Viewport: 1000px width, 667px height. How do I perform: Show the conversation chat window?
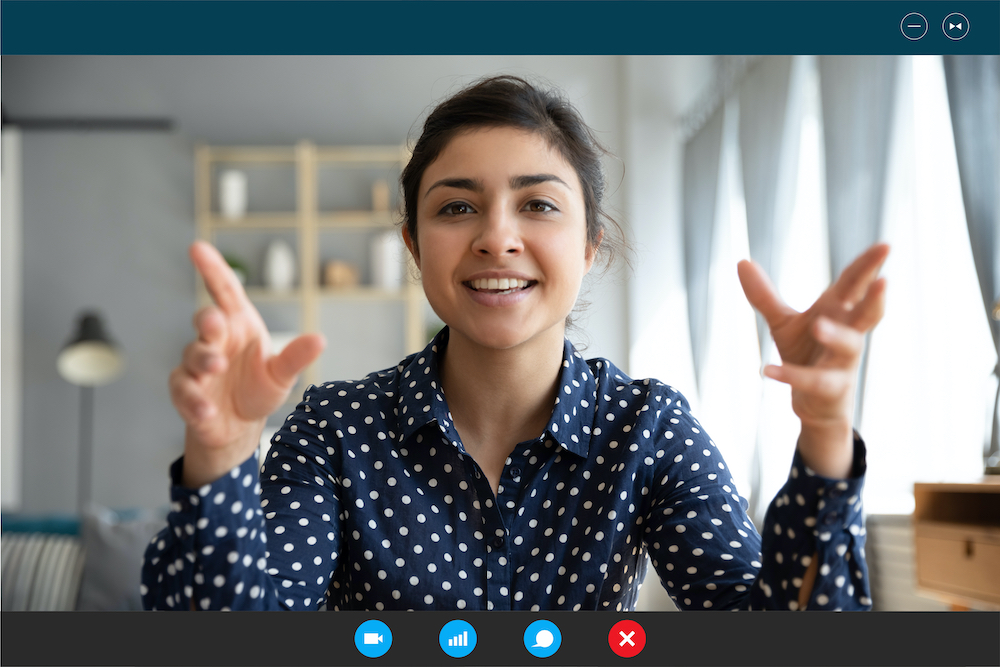(x=542, y=638)
